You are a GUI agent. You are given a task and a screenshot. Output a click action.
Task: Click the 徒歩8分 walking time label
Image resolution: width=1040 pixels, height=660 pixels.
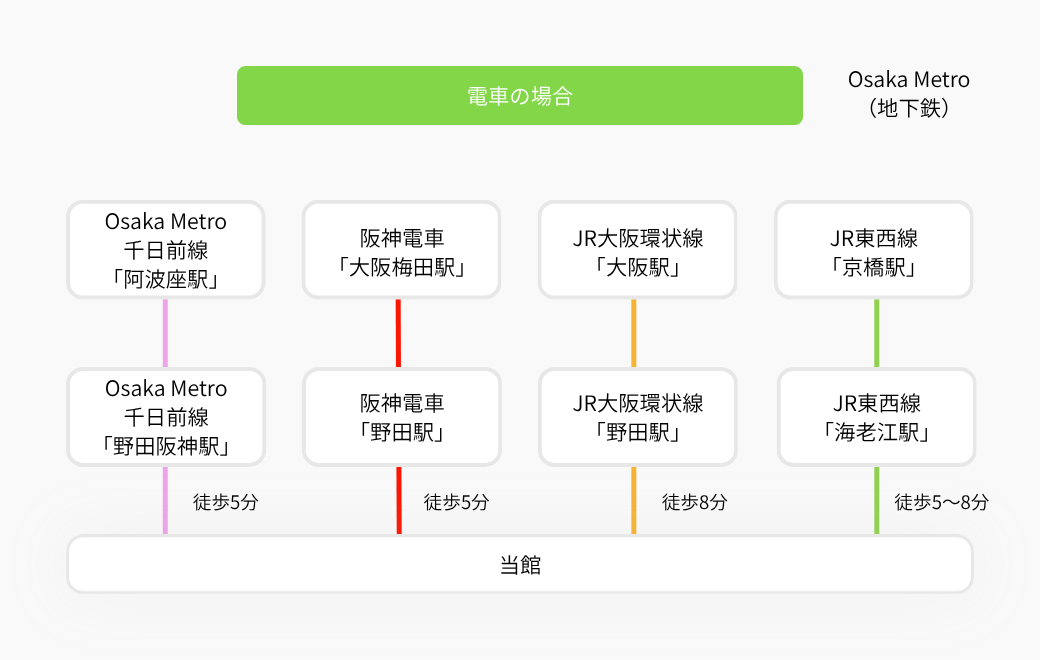click(x=694, y=502)
